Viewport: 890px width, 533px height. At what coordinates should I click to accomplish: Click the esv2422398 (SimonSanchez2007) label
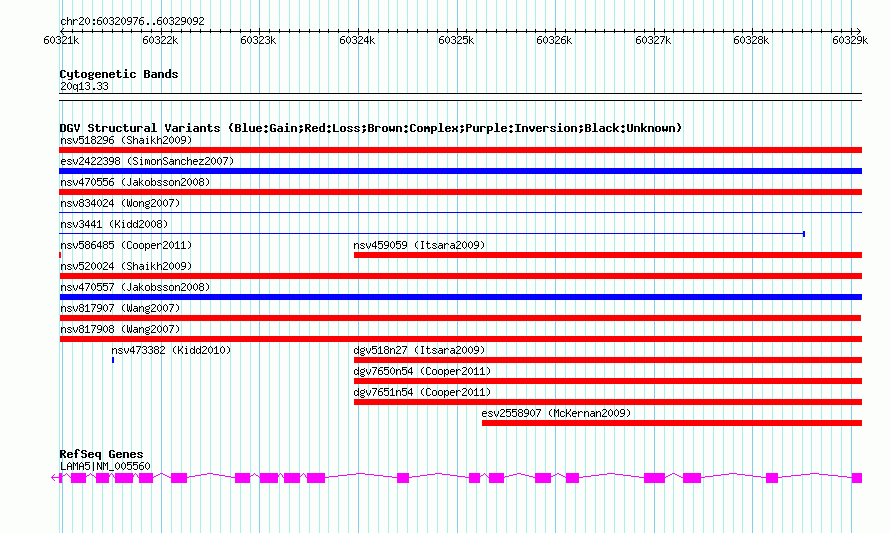click(x=147, y=161)
